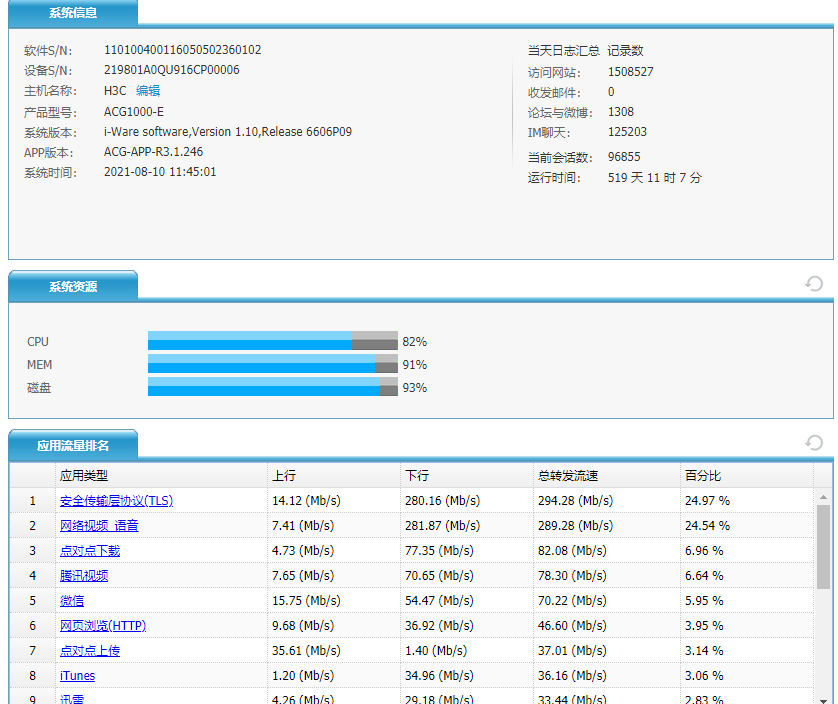Open 点对点下载 application link

[90, 551]
